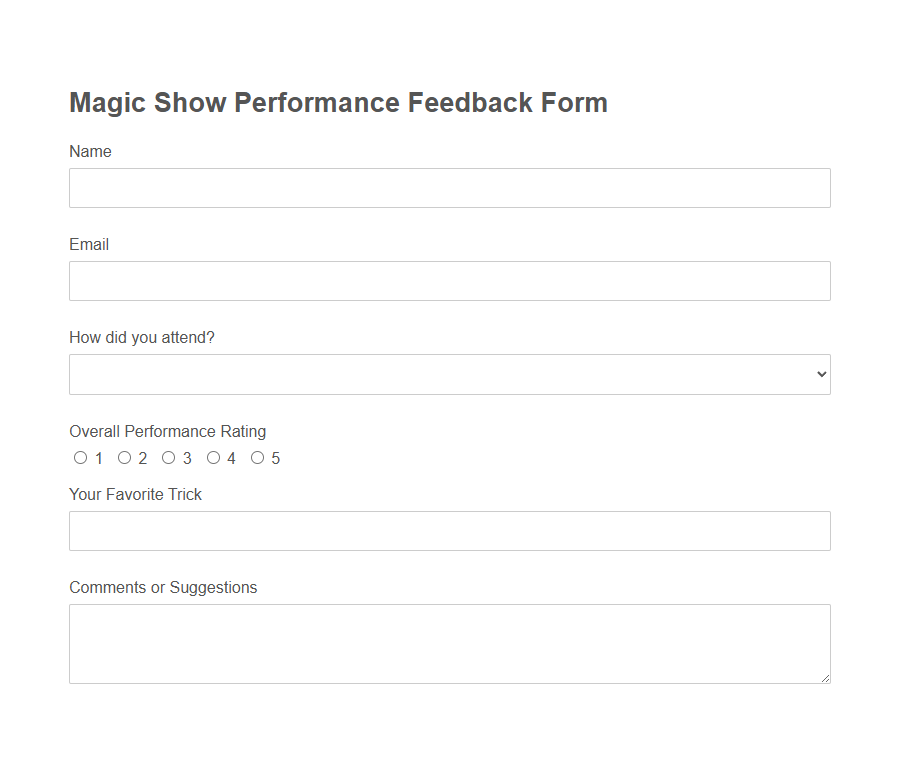900x780 pixels.
Task: Select rating 2 radio button
Action: (x=125, y=457)
